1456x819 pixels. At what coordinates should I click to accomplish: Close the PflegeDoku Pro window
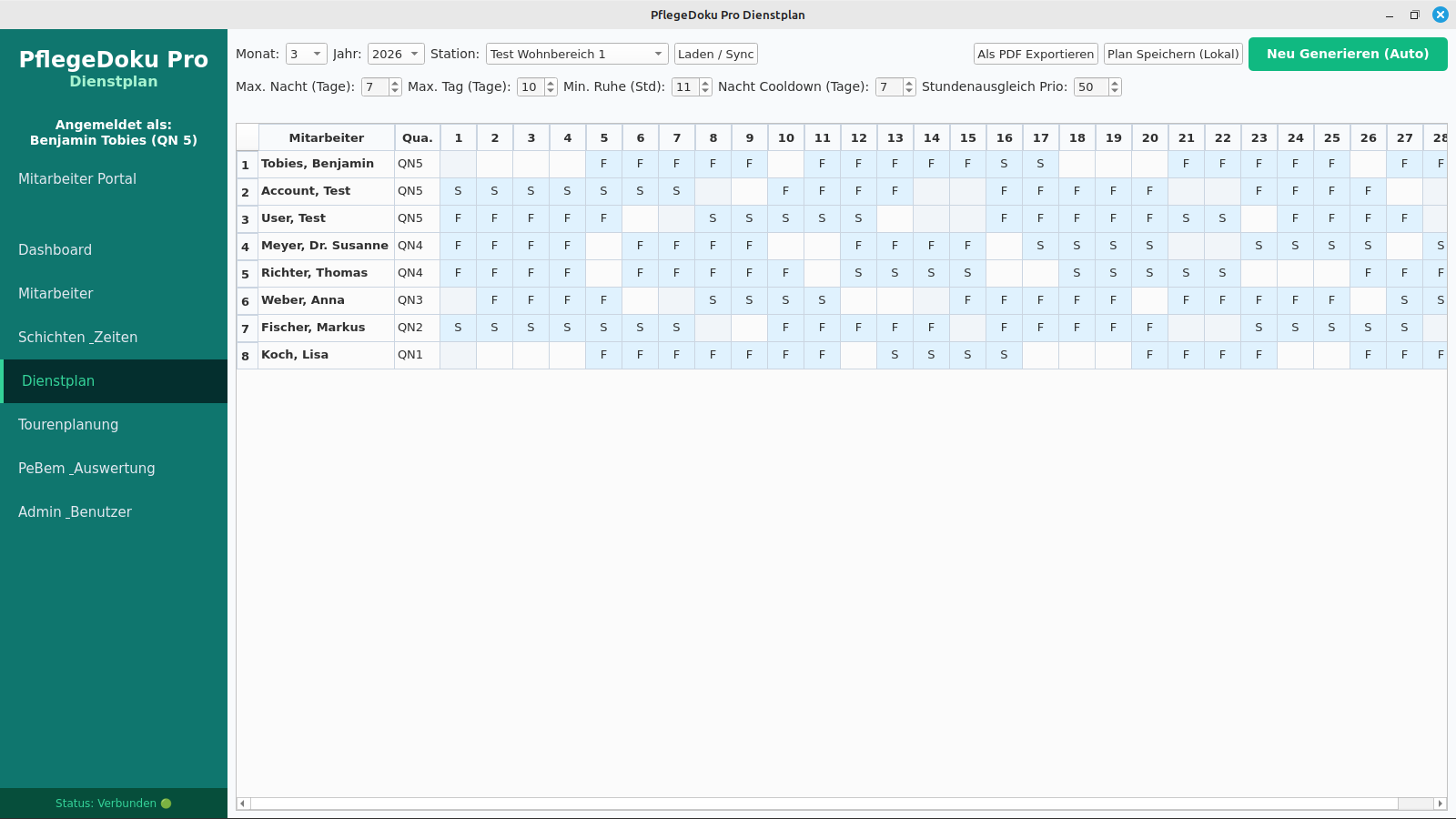coord(1440,15)
